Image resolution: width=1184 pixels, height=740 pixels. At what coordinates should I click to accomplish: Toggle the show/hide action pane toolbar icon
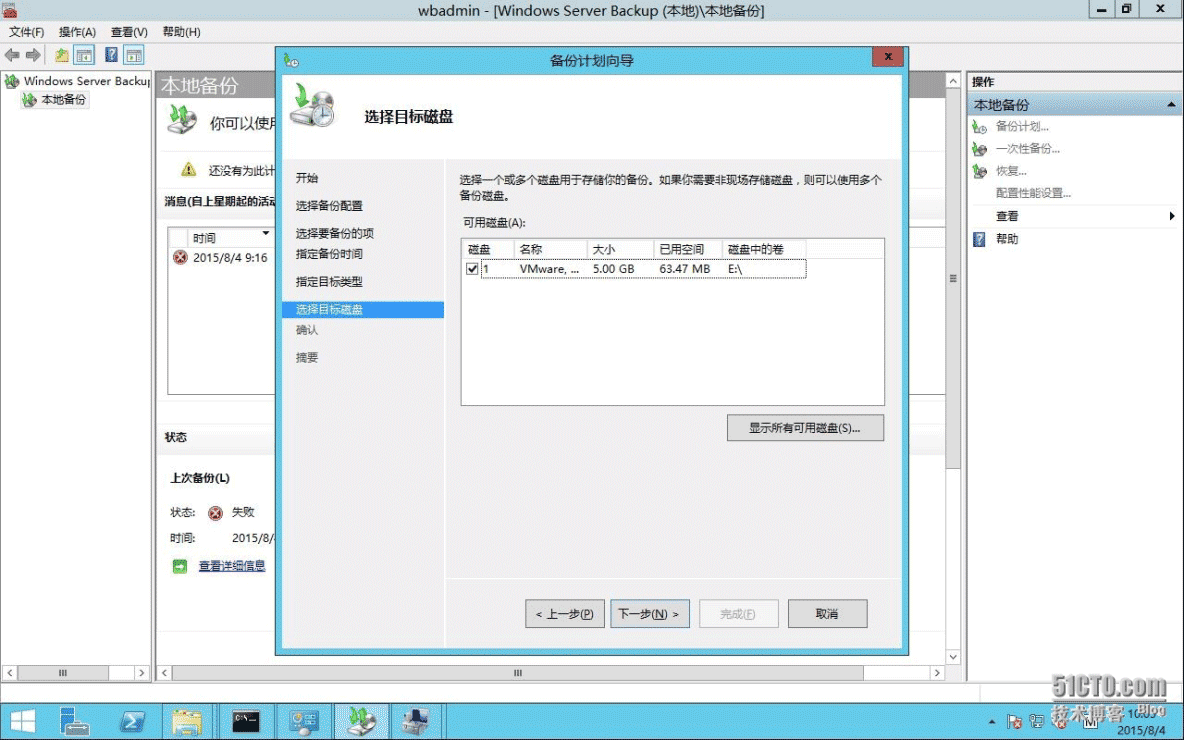[x=133, y=55]
